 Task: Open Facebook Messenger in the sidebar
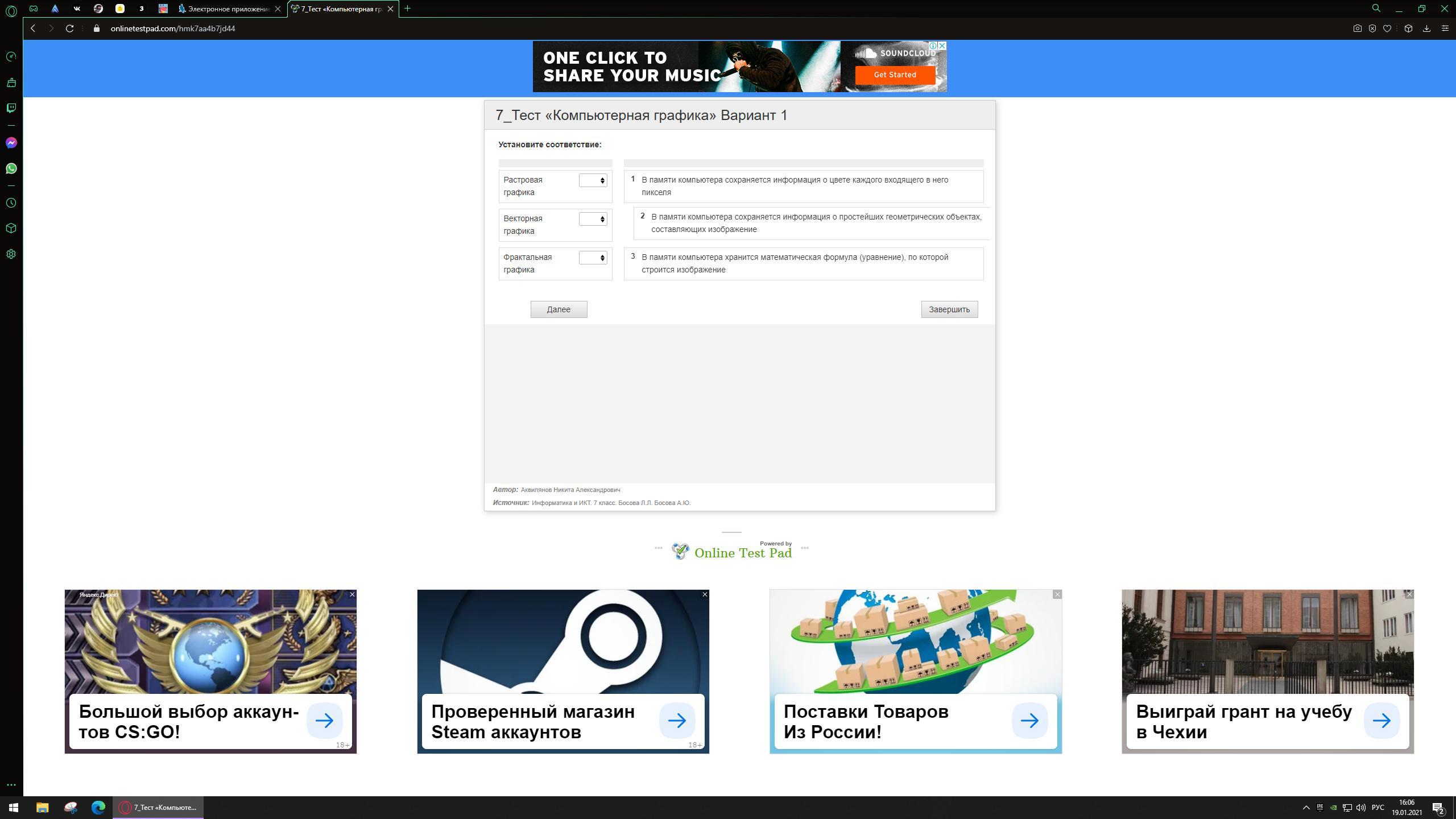pos(11,143)
